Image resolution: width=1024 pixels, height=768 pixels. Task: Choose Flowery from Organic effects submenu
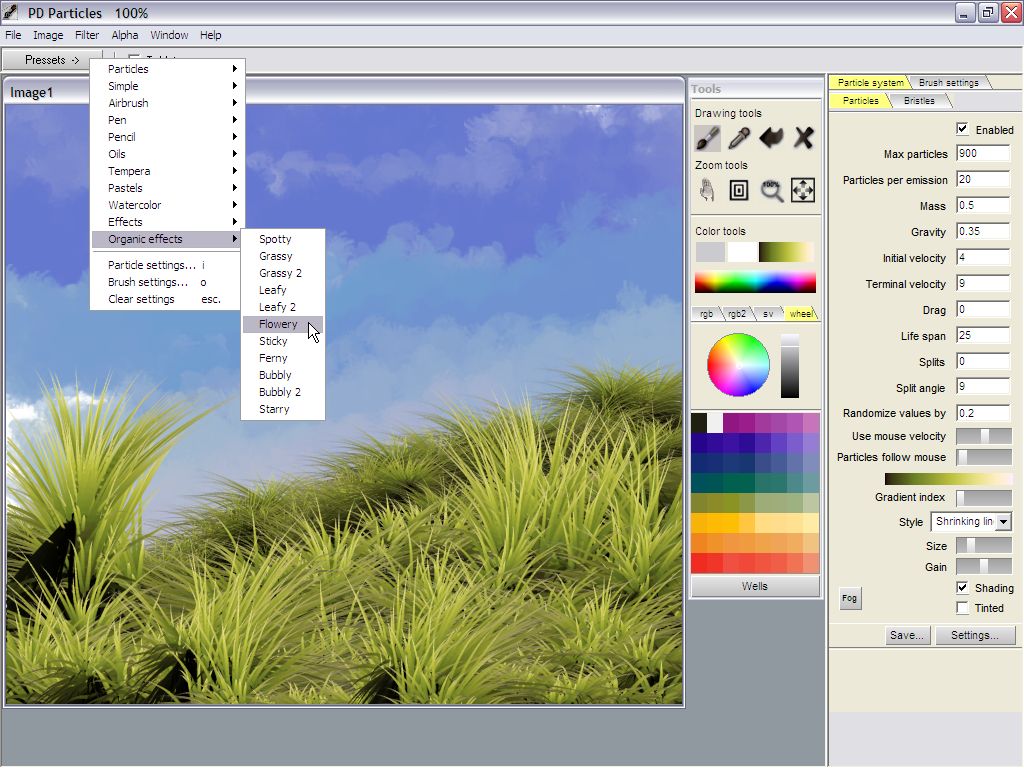[278, 324]
